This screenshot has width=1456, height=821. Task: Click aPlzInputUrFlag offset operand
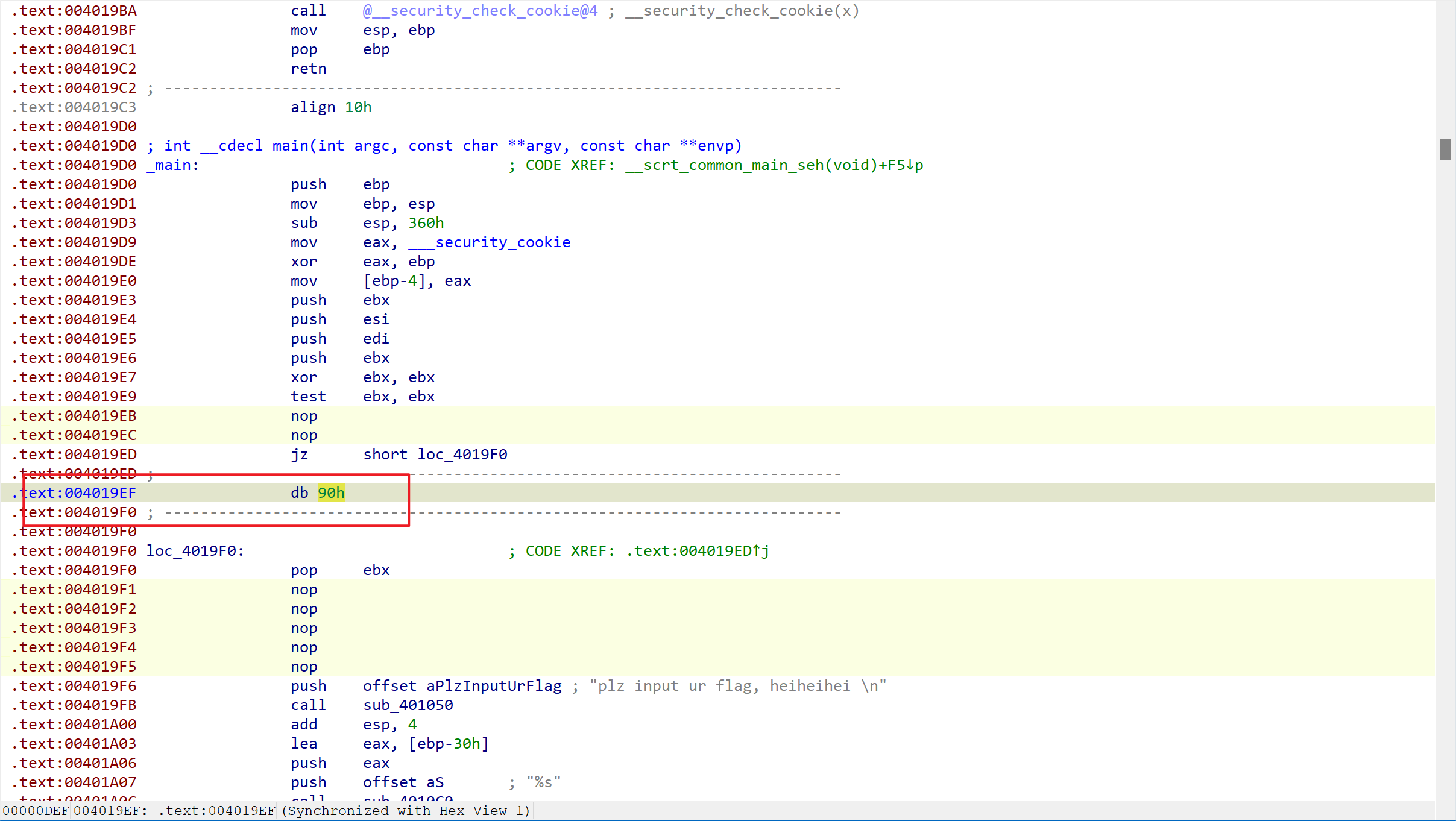pyautogui.click(x=494, y=686)
